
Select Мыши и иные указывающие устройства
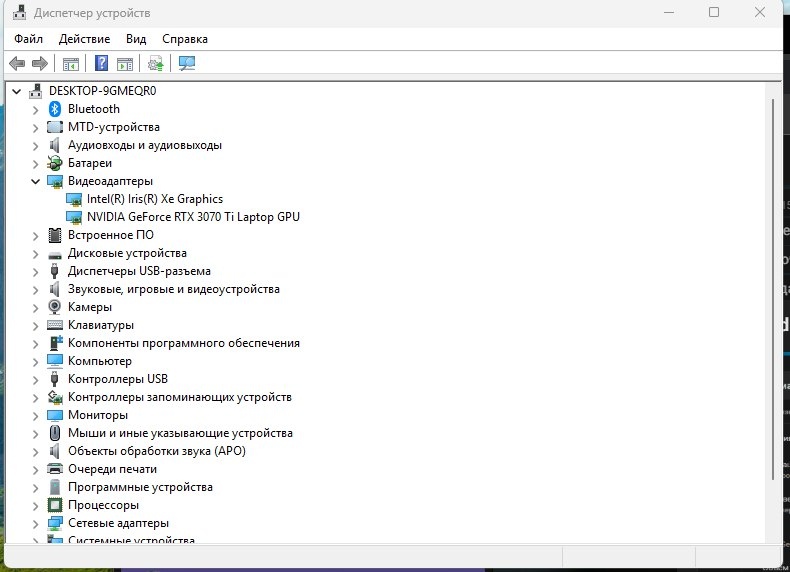(x=180, y=433)
